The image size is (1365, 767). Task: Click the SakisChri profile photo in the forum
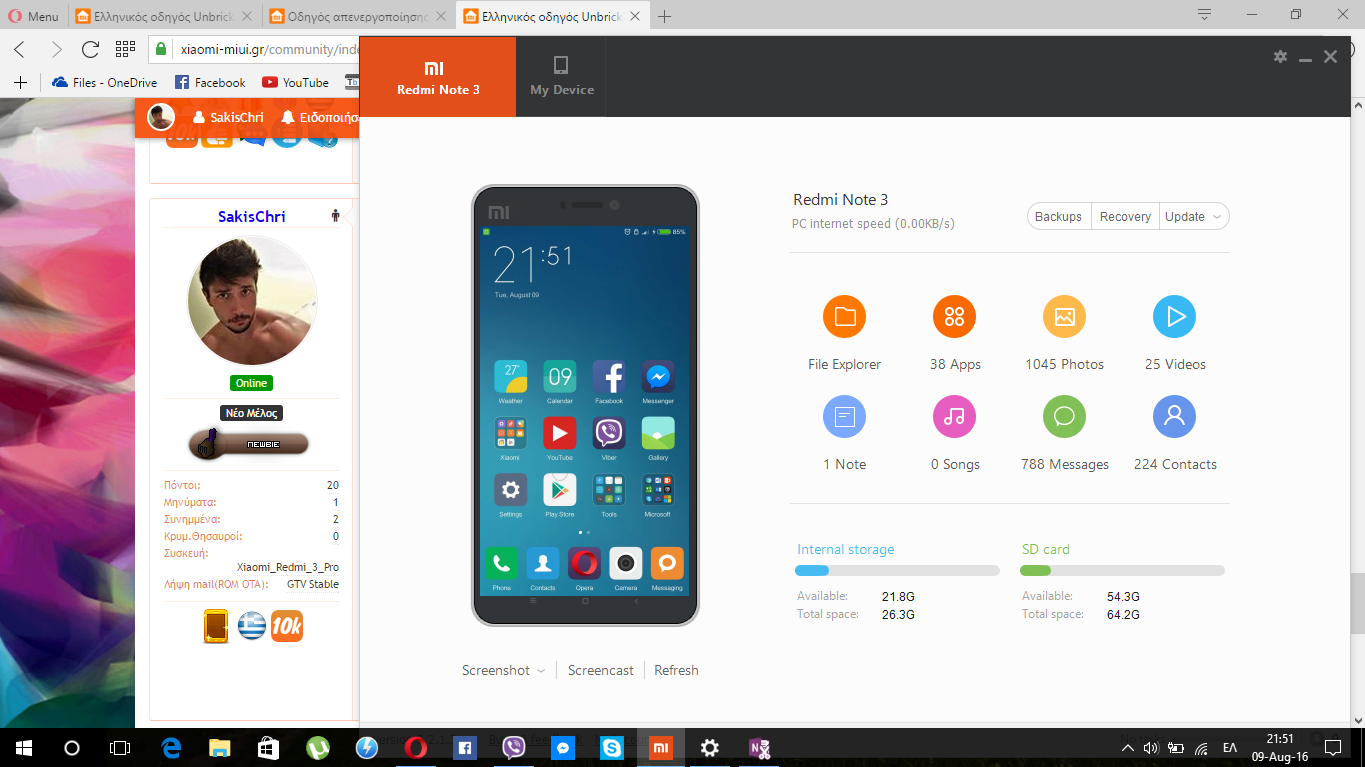coord(252,301)
